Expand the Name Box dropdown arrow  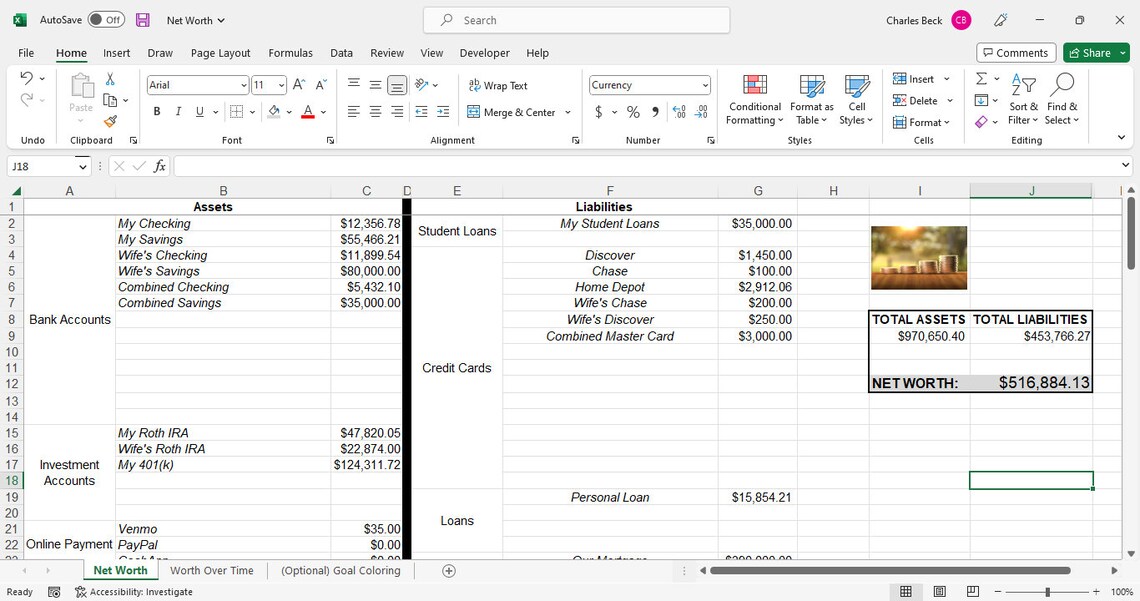click(82, 166)
